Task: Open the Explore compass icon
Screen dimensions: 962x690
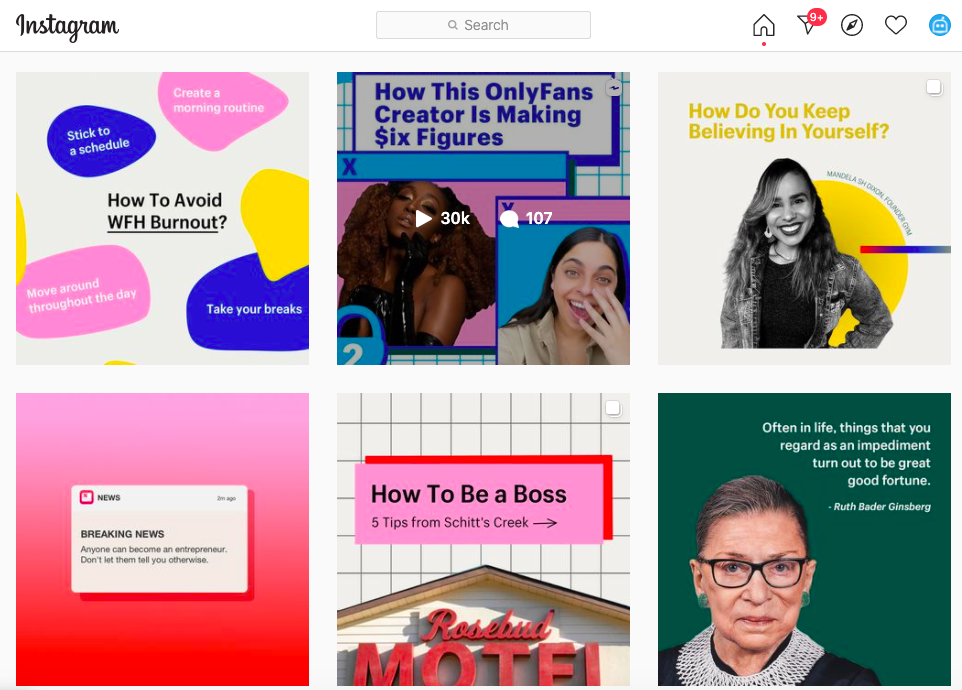Action: (x=852, y=25)
